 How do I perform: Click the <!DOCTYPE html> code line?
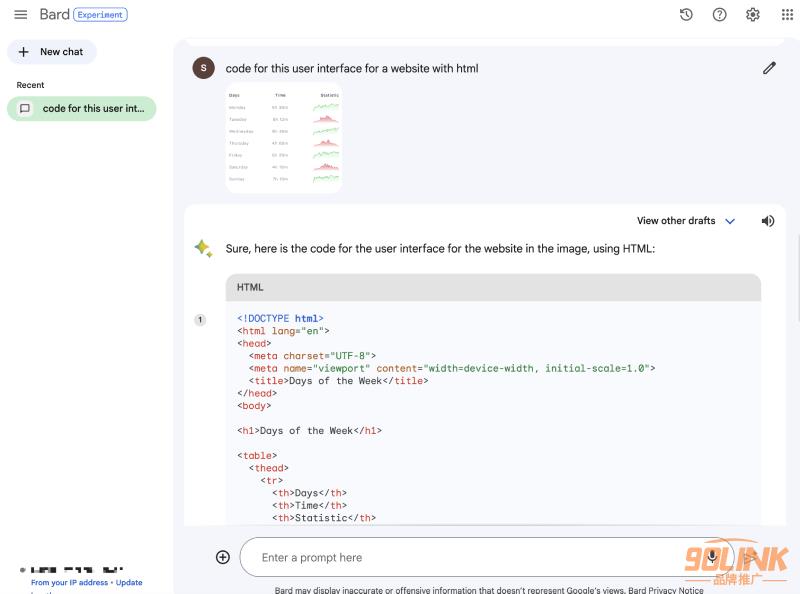[280, 318]
